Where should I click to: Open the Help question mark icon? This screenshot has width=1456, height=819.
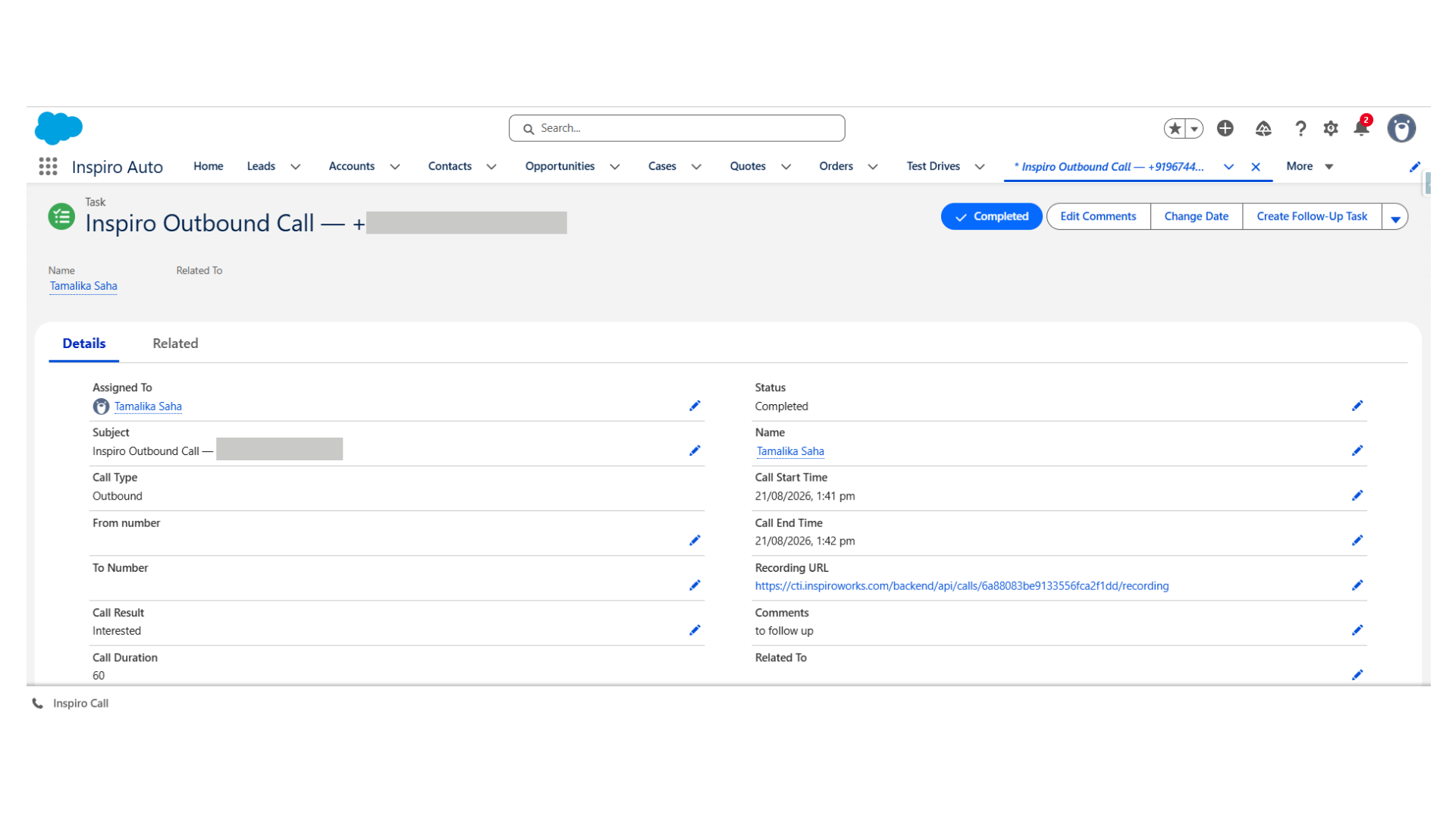[1301, 129]
